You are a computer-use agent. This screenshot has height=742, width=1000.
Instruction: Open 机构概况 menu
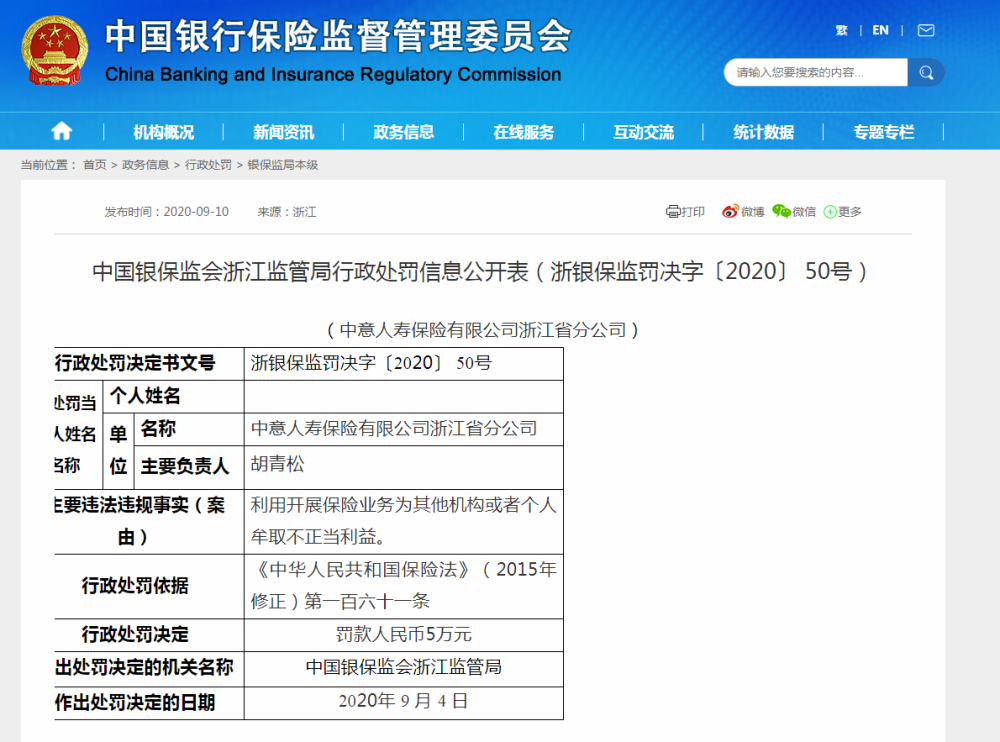tap(163, 132)
